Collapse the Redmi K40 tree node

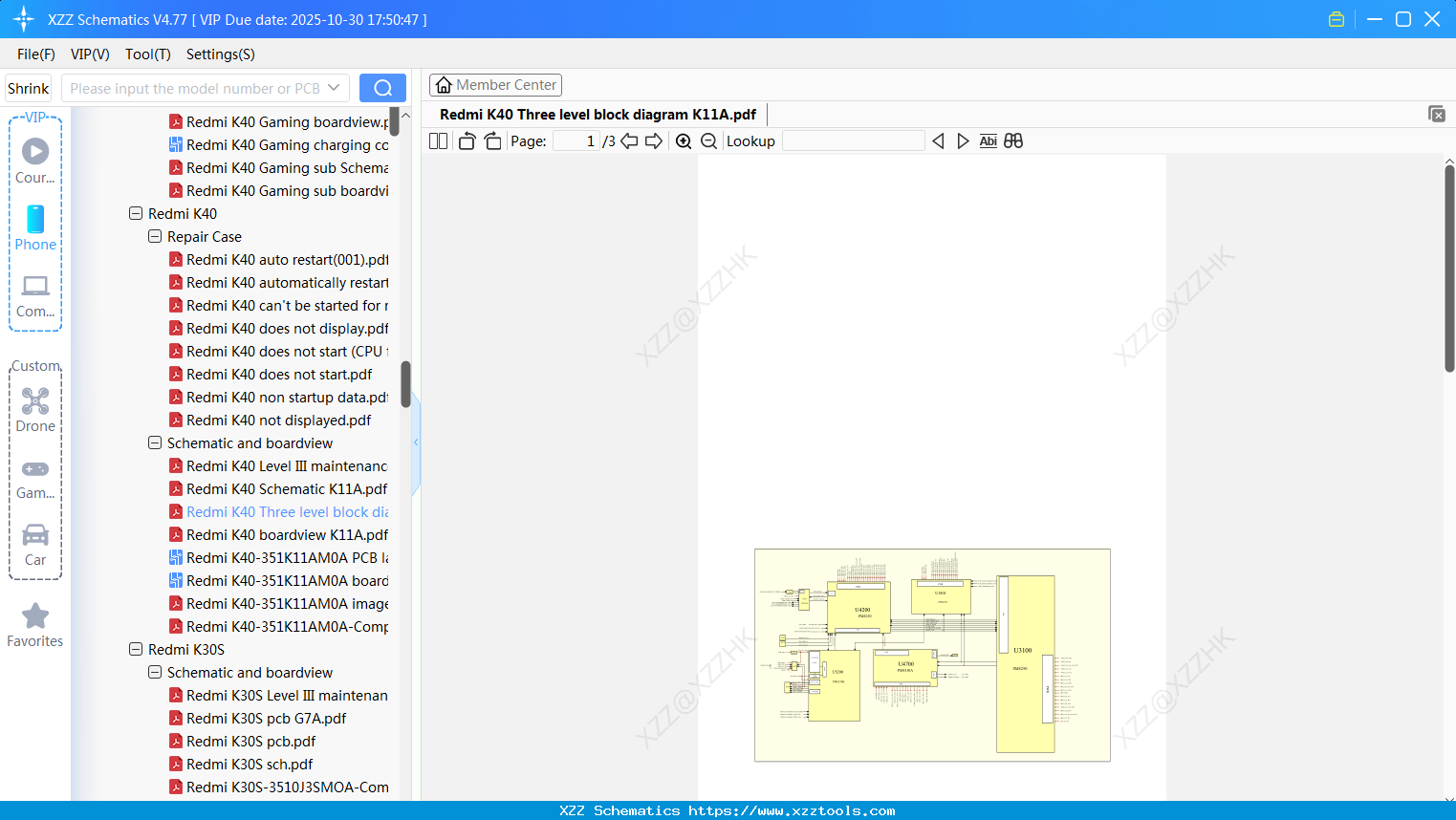click(136, 213)
